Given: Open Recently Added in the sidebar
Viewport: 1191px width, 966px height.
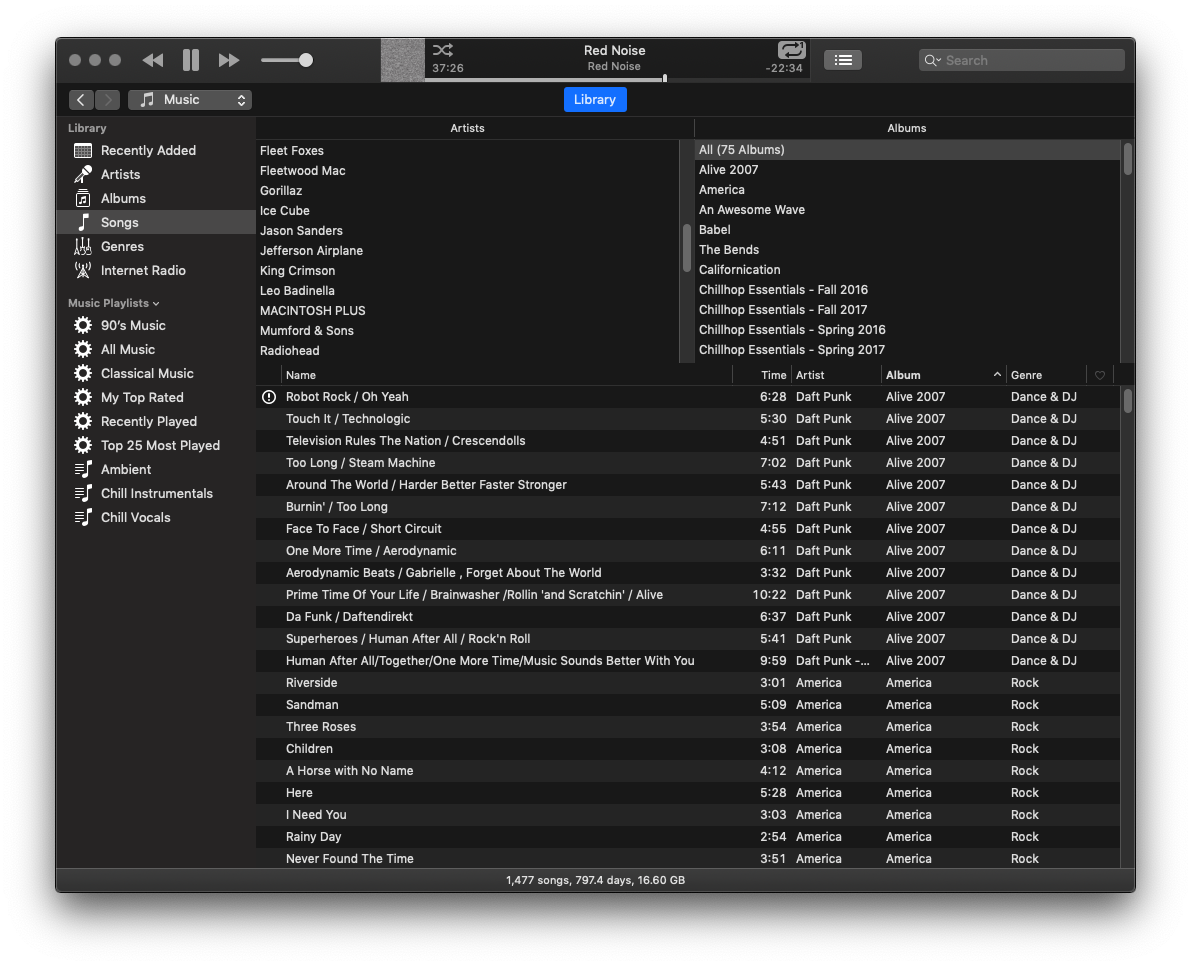Looking at the screenshot, I should (156, 150).
